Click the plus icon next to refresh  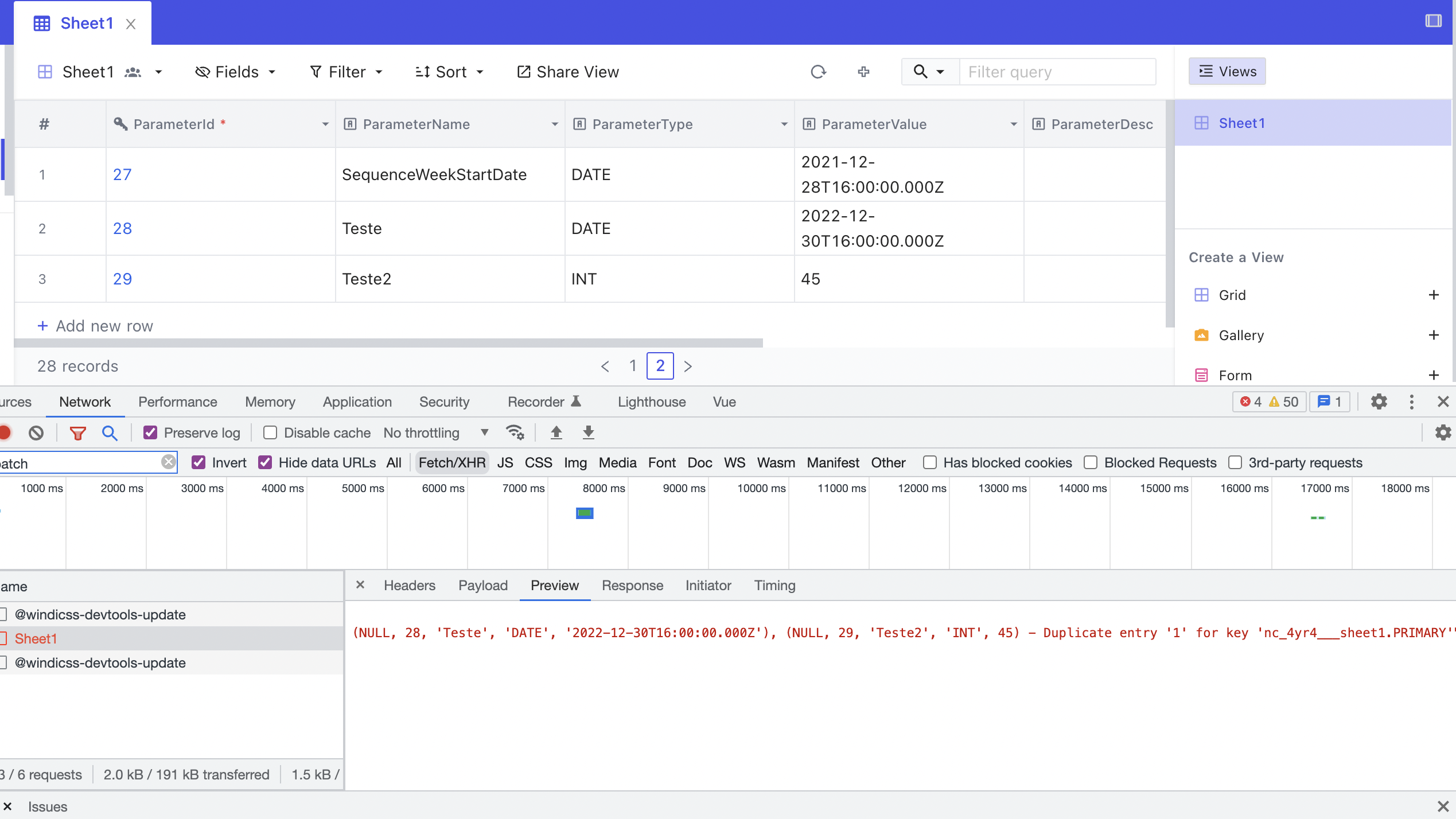863,72
